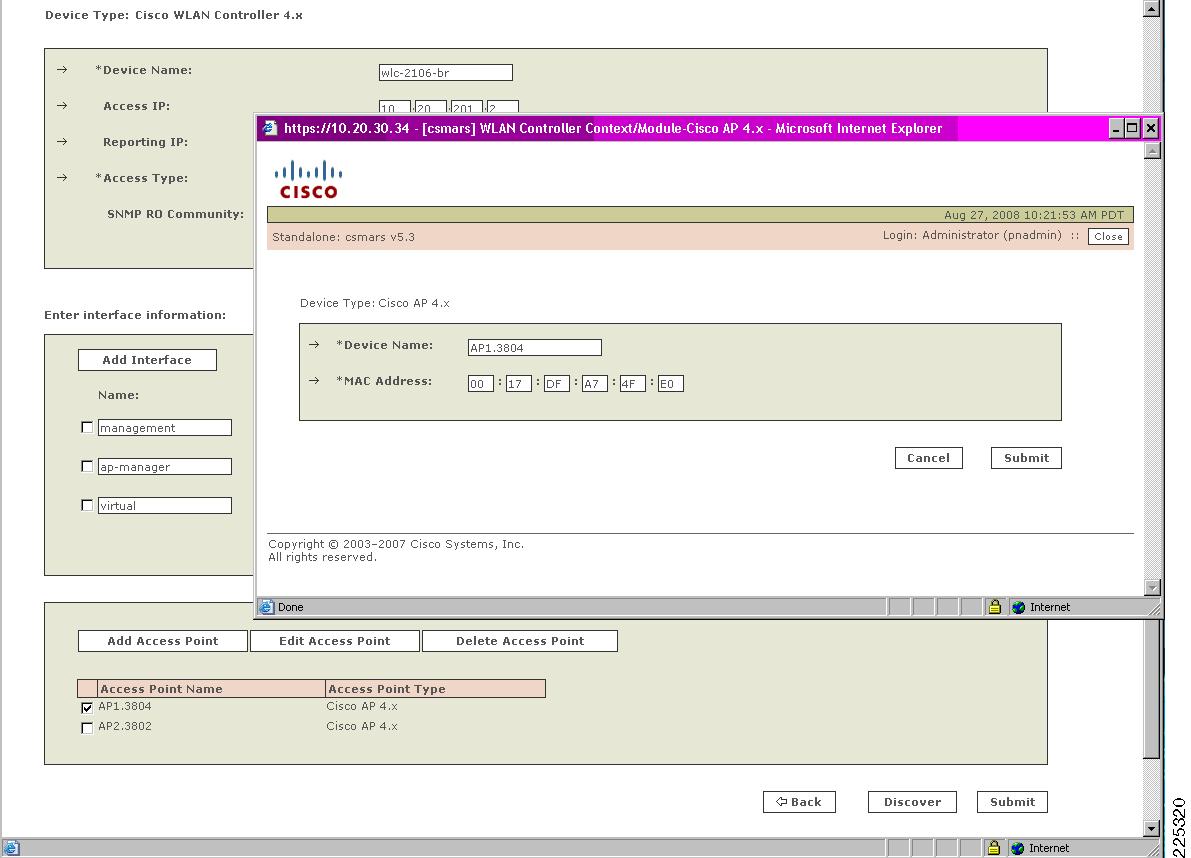
Task: Tick the ap-manager interface checkbox
Action: click(87, 466)
